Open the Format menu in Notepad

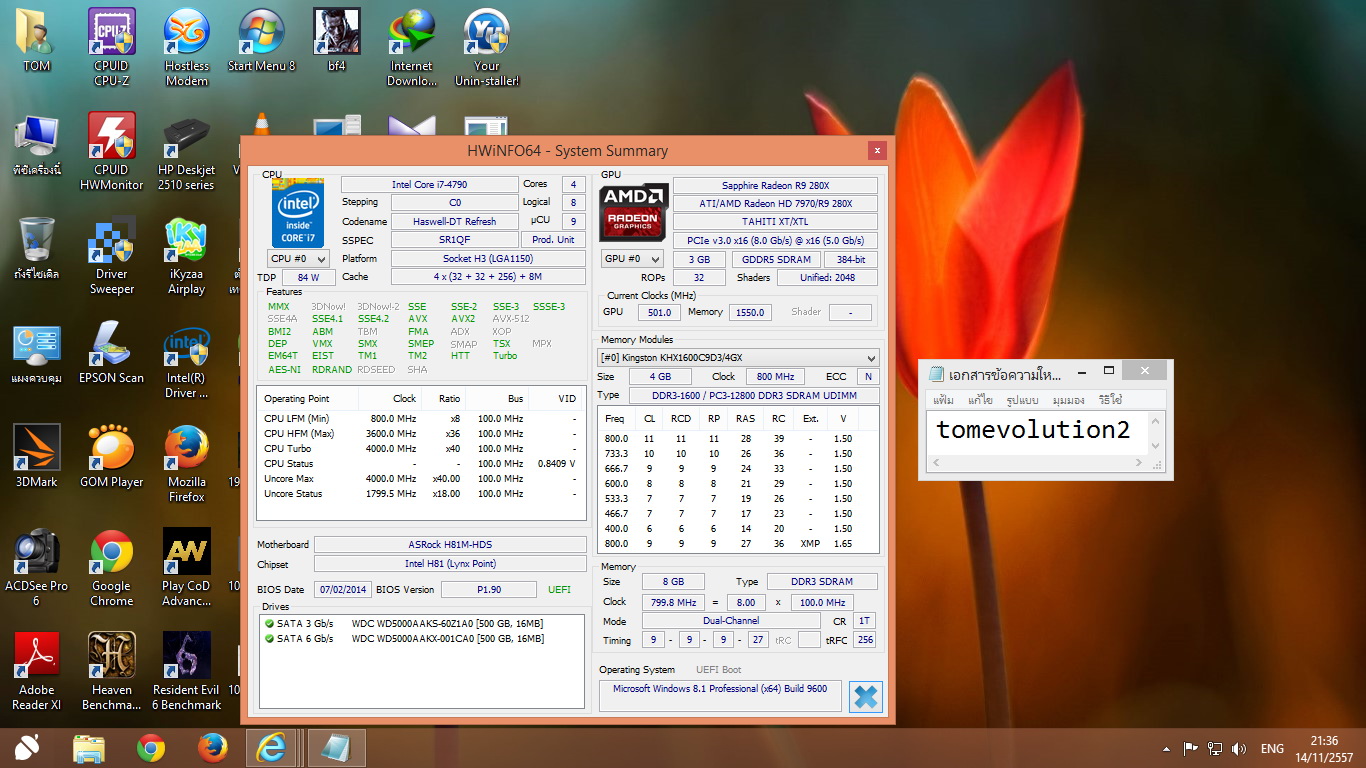click(x=1022, y=400)
